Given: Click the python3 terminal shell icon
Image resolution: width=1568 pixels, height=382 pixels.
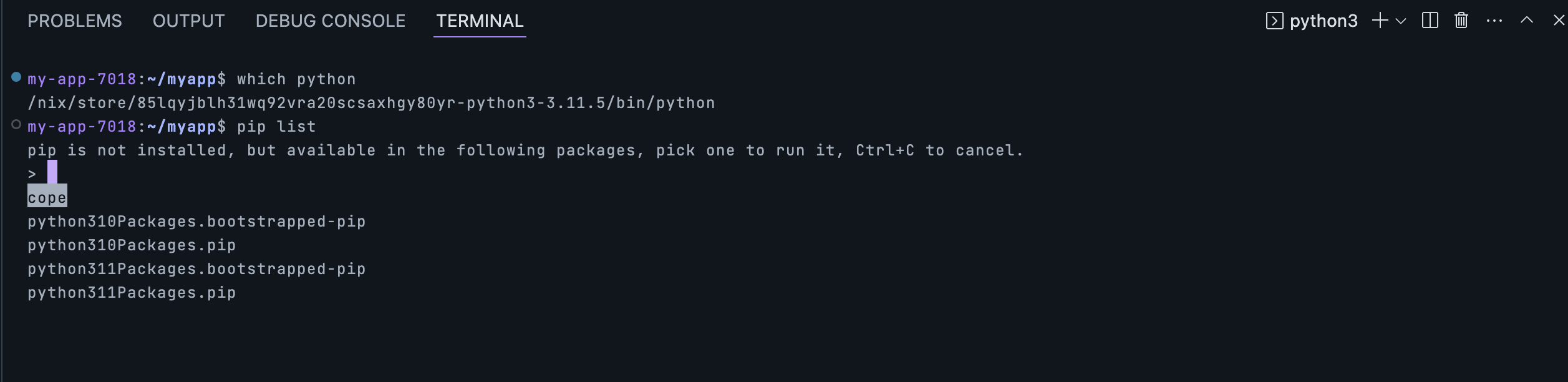Looking at the screenshot, I should [1274, 21].
